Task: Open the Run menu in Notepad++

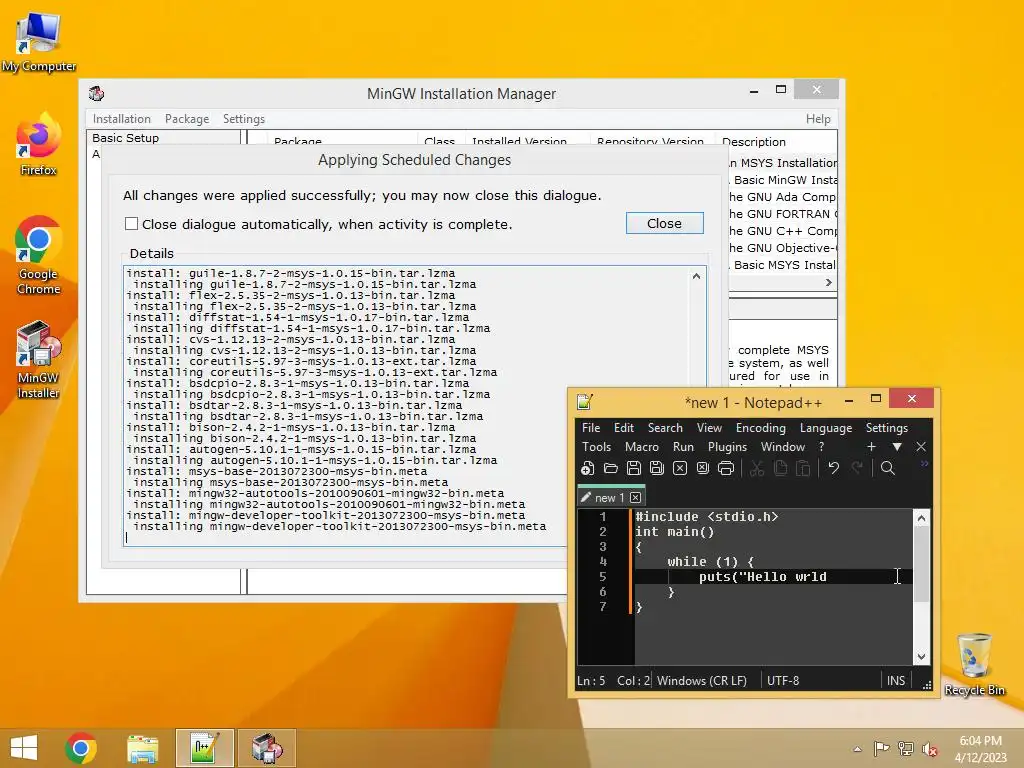Action: 683,447
